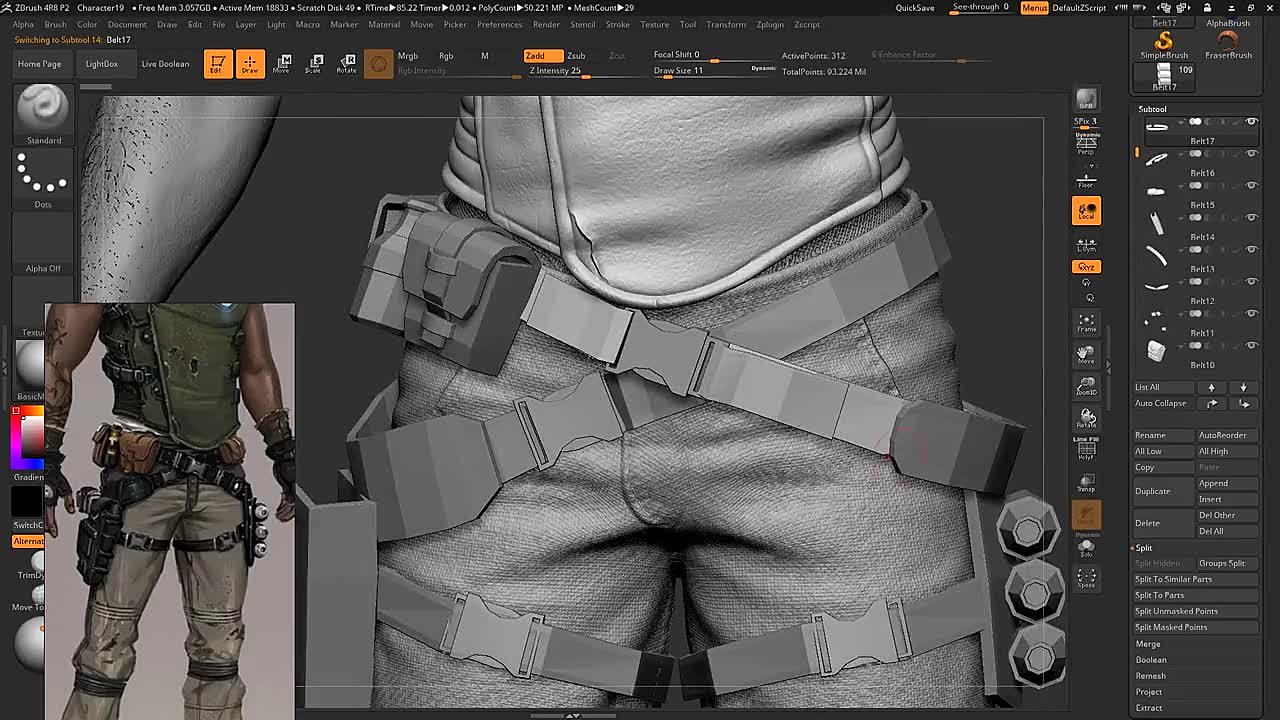Hide Belt14 subtool with eye icon
This screenshot has height=720, width=1280.
[1251, 218]
